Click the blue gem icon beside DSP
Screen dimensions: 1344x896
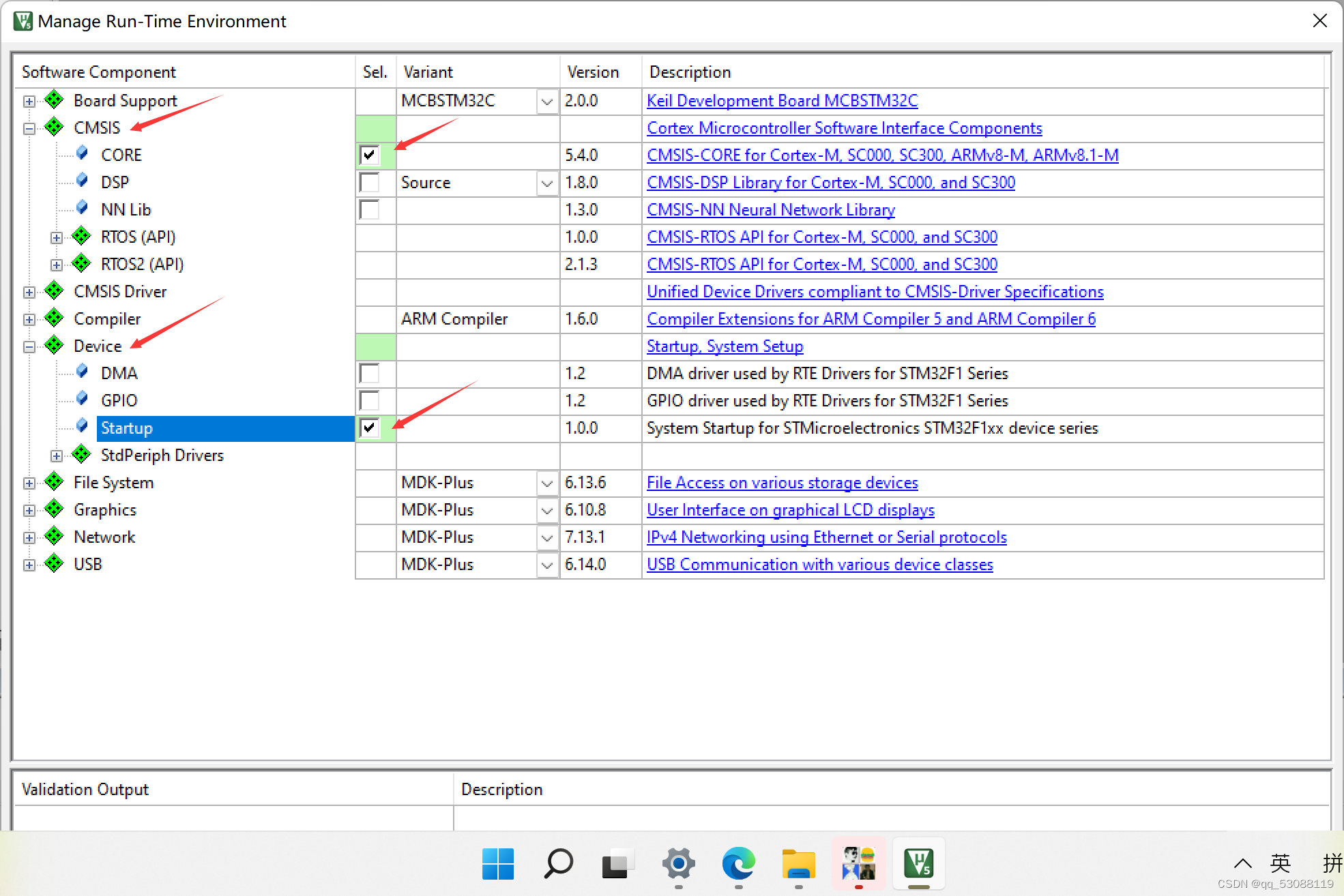click(x=82, y=181)
